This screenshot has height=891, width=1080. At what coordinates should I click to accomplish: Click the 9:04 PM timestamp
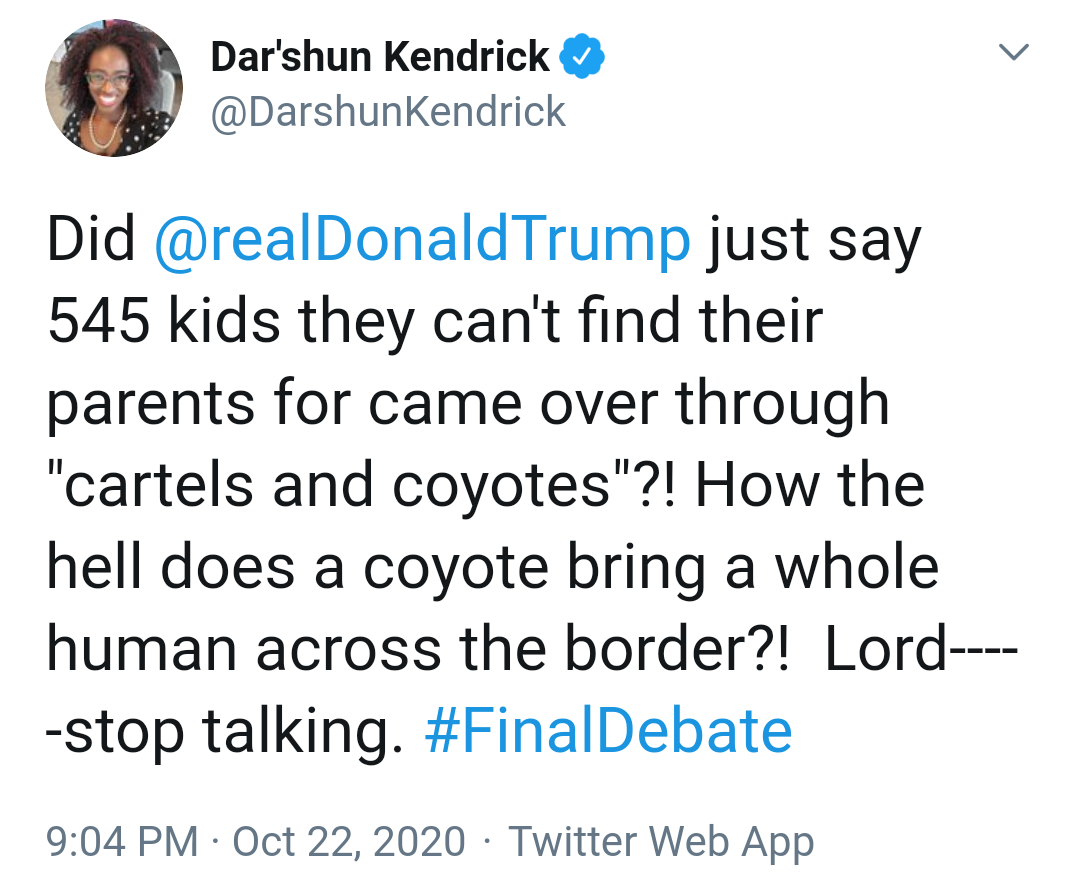pos(122,841)
